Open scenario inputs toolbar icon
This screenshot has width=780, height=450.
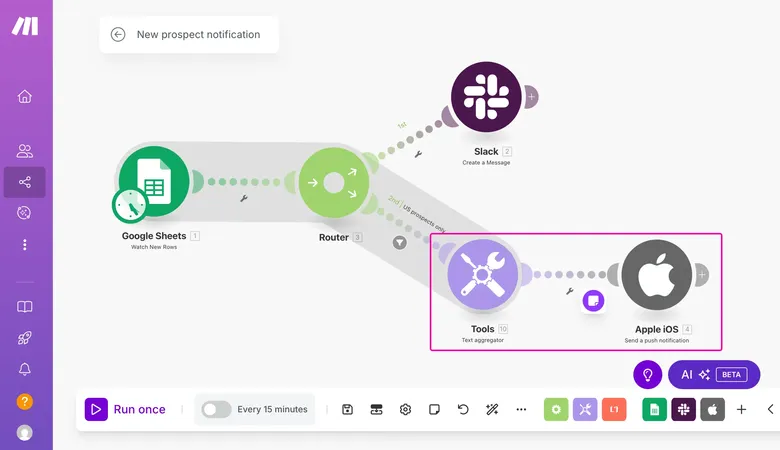pos(377,409)
